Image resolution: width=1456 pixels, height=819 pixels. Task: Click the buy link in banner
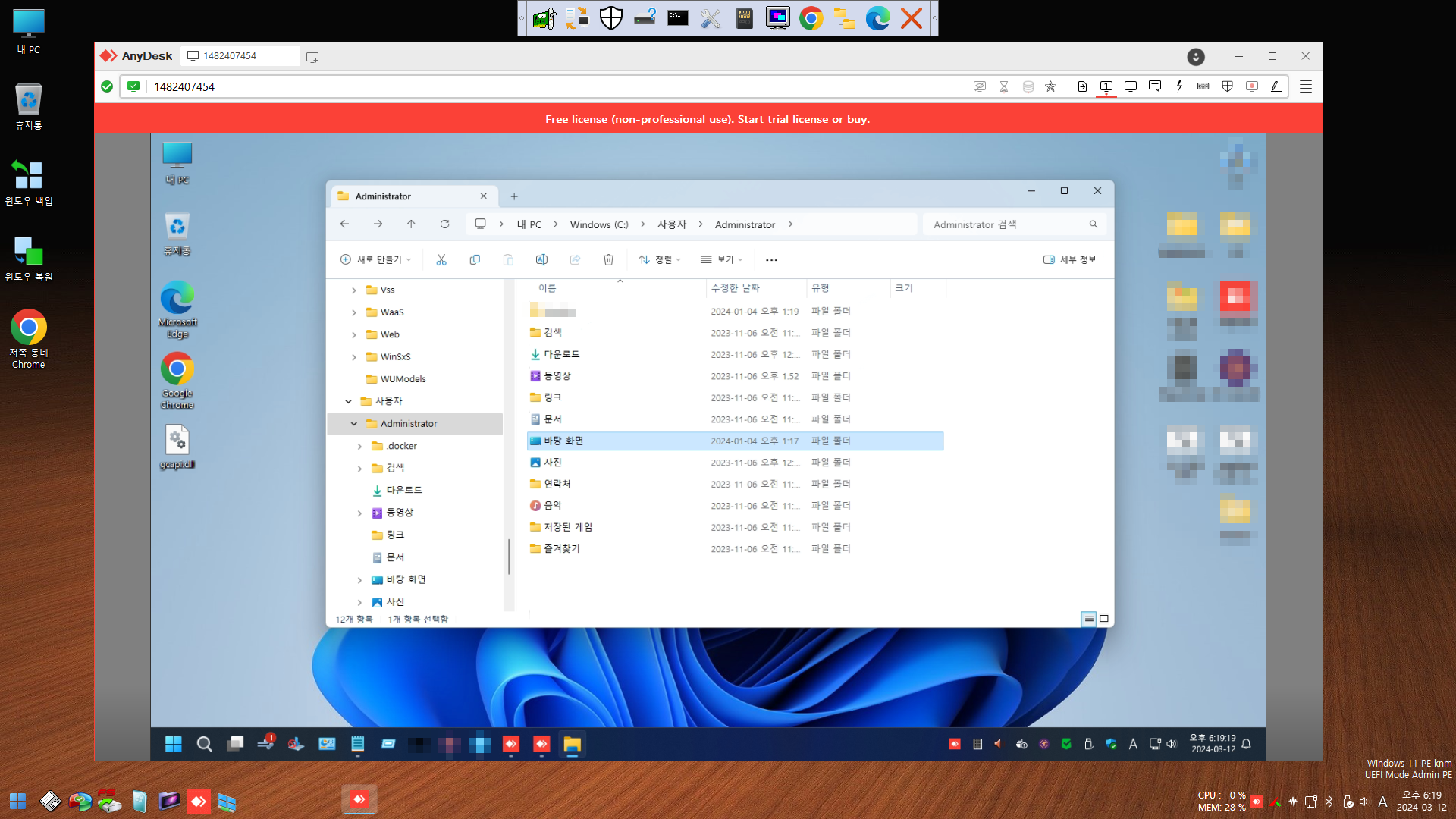(857, 119)
